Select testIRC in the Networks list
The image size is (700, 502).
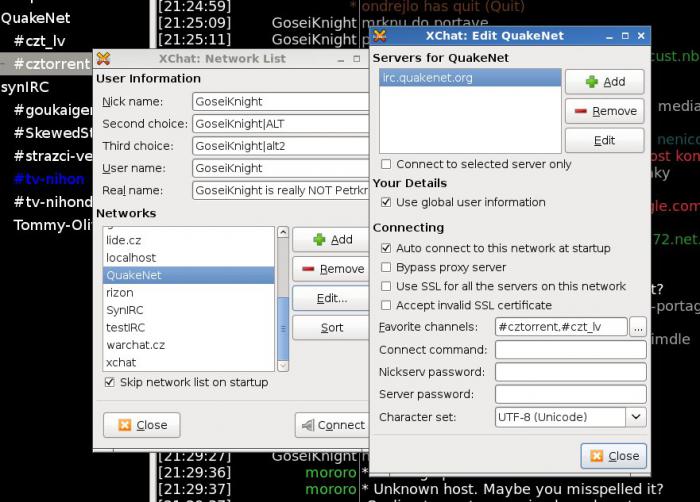click(x=188, y=327)
